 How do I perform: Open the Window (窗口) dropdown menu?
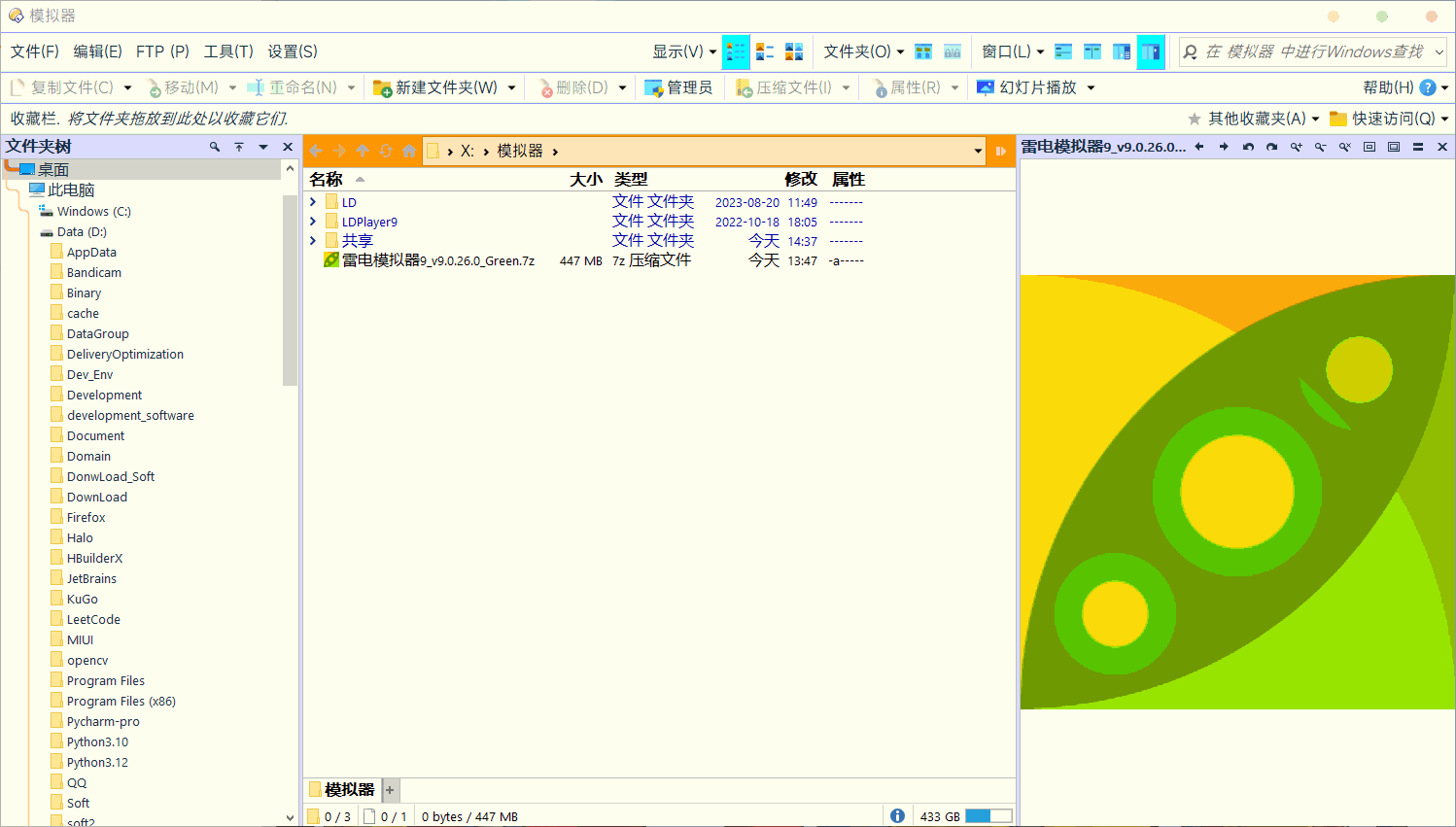pyautogui.click(x=1013, y=52)
